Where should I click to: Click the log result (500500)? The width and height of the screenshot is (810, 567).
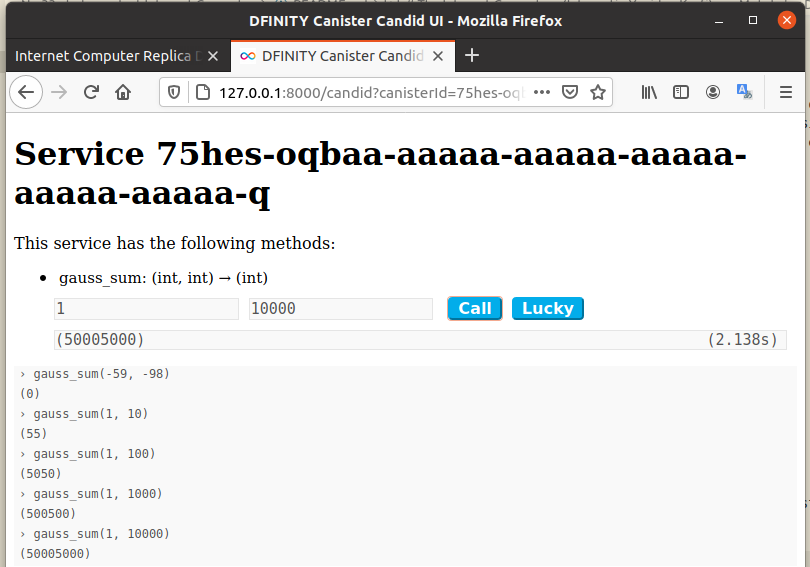(48, 514)
